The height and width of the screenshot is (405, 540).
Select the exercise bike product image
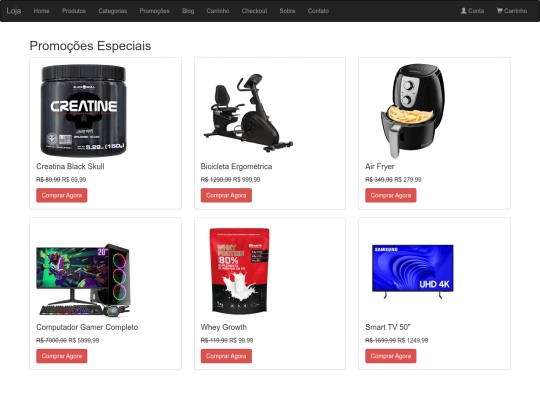(248, 113)
